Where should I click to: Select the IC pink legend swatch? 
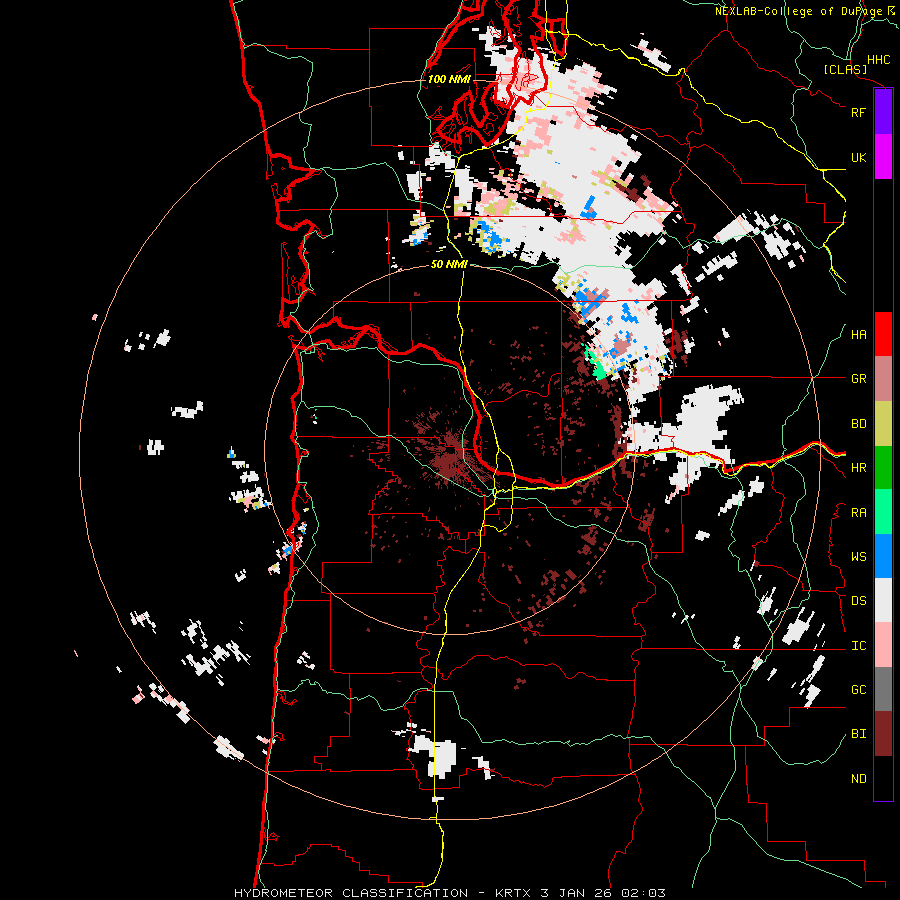tap(883, 645)
